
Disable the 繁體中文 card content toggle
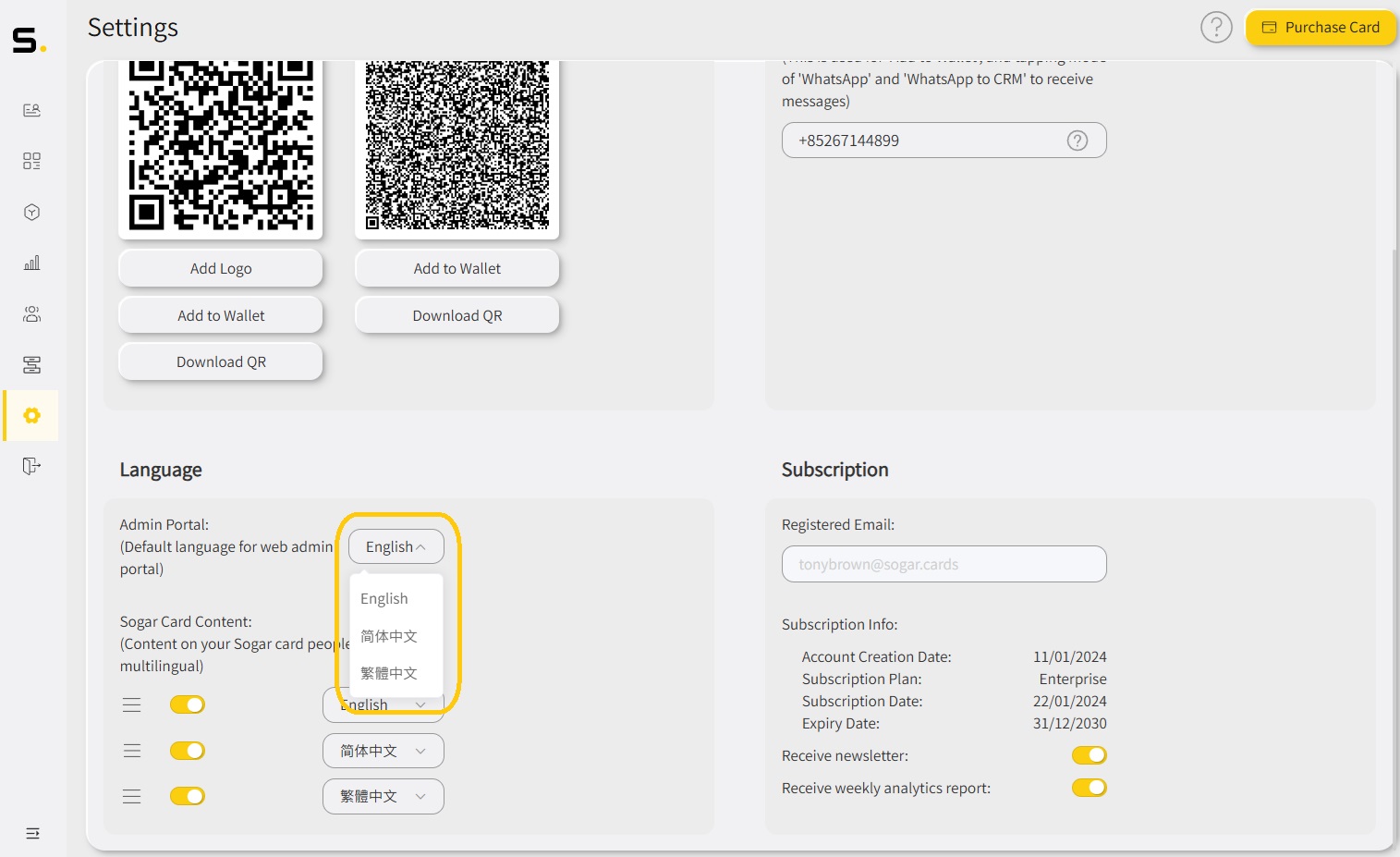(x=188, y=796)
